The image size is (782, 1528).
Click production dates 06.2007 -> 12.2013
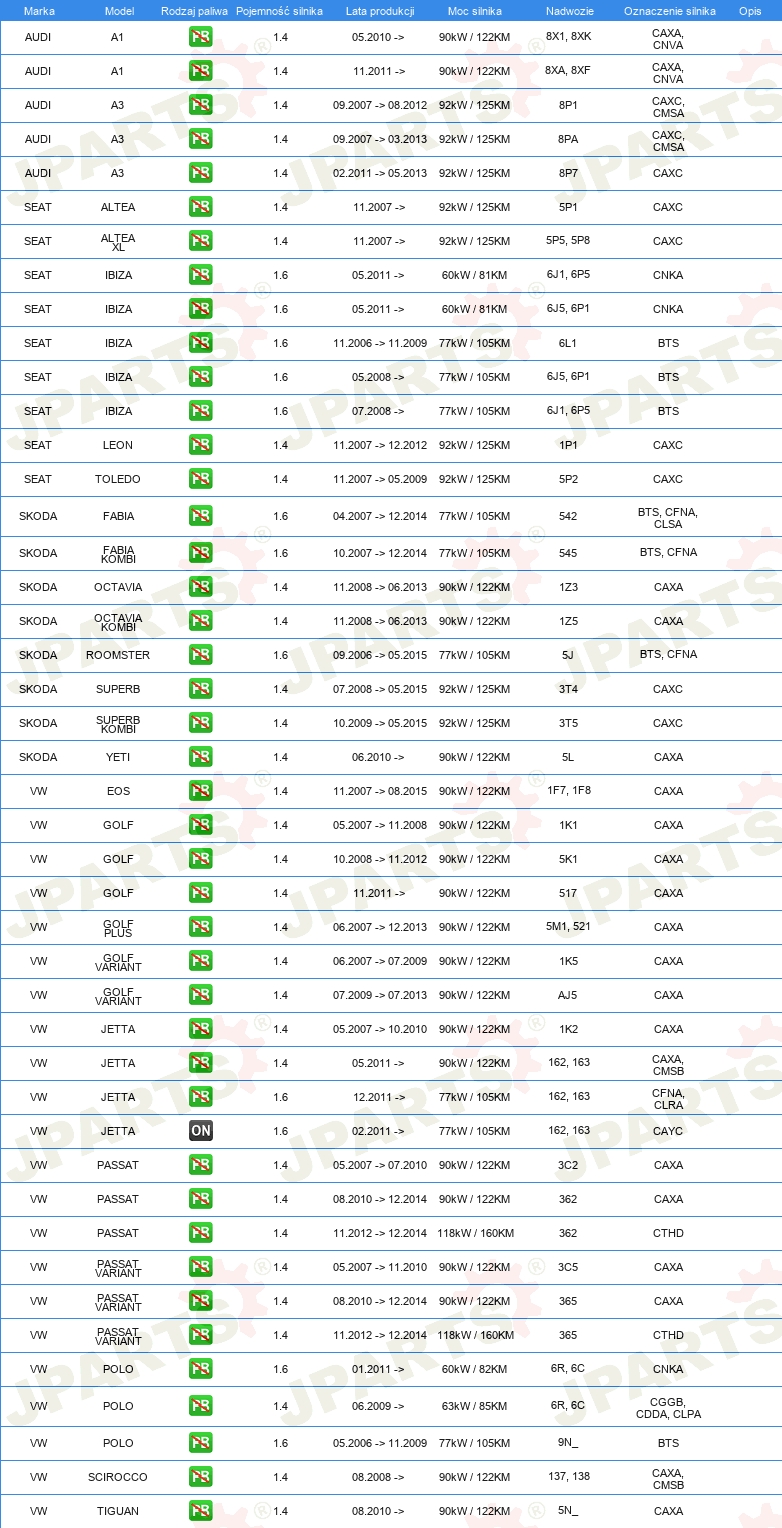click(x=380, y=927)
